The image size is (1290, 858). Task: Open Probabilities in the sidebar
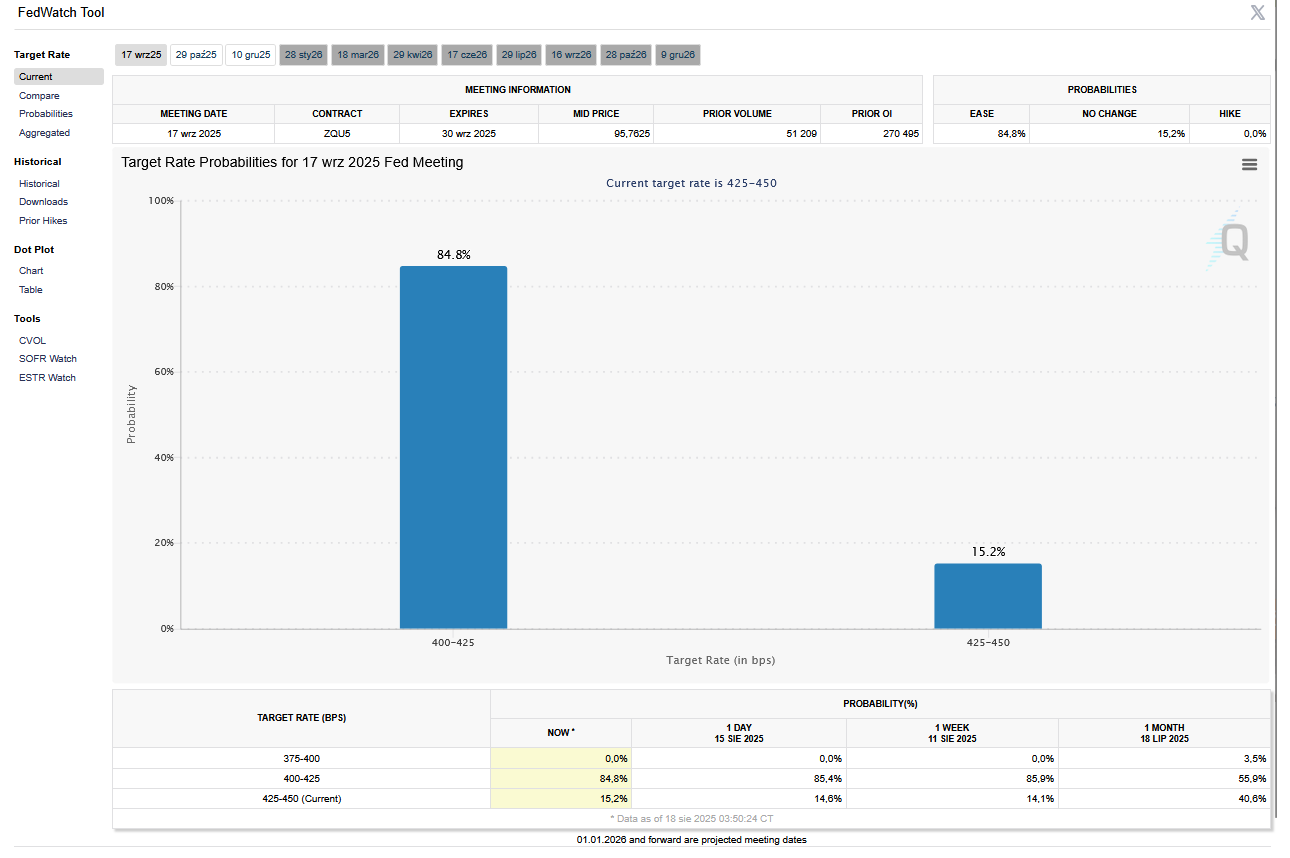[46, 114]
